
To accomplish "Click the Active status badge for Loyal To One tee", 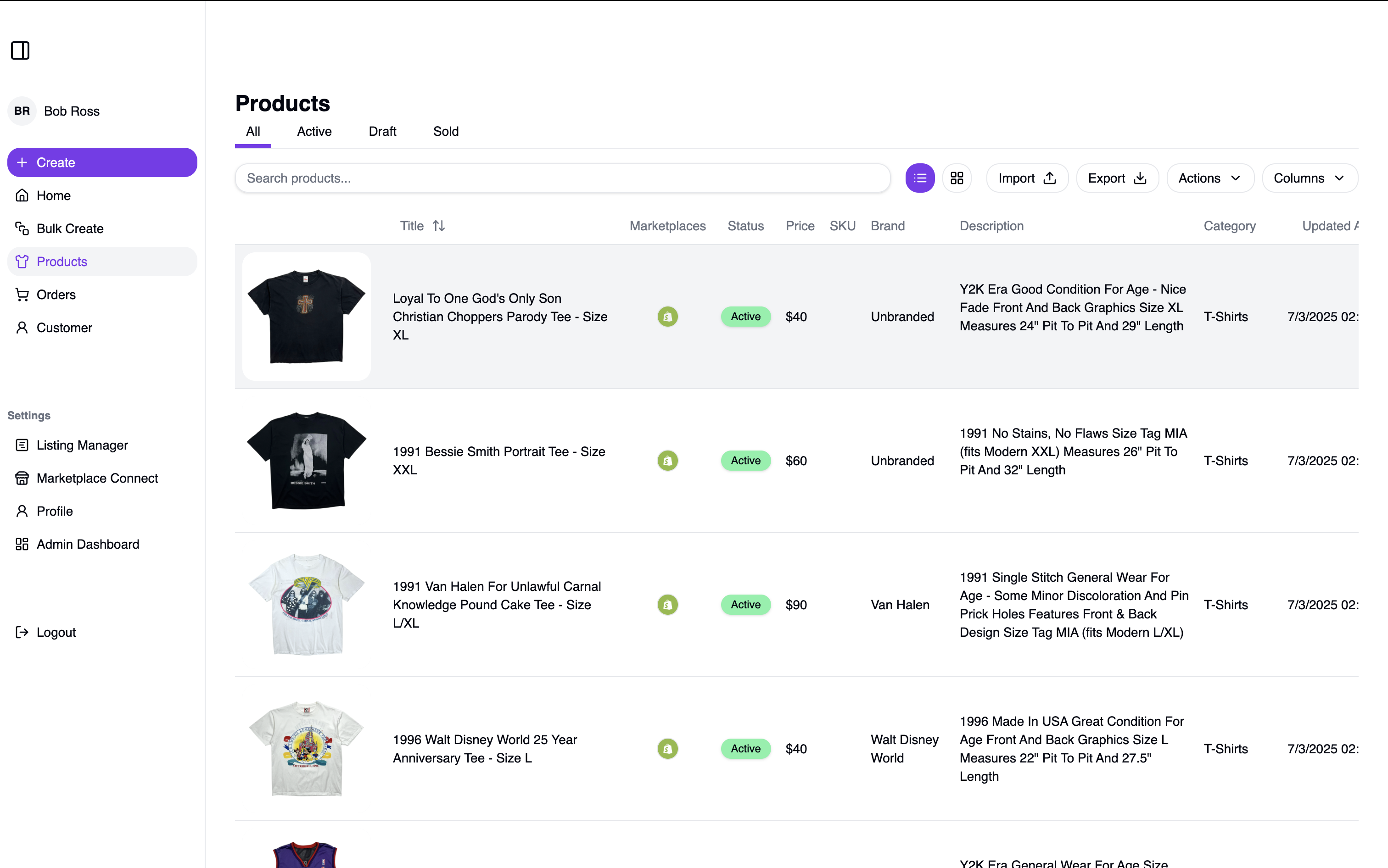I will tap(745, 316).
